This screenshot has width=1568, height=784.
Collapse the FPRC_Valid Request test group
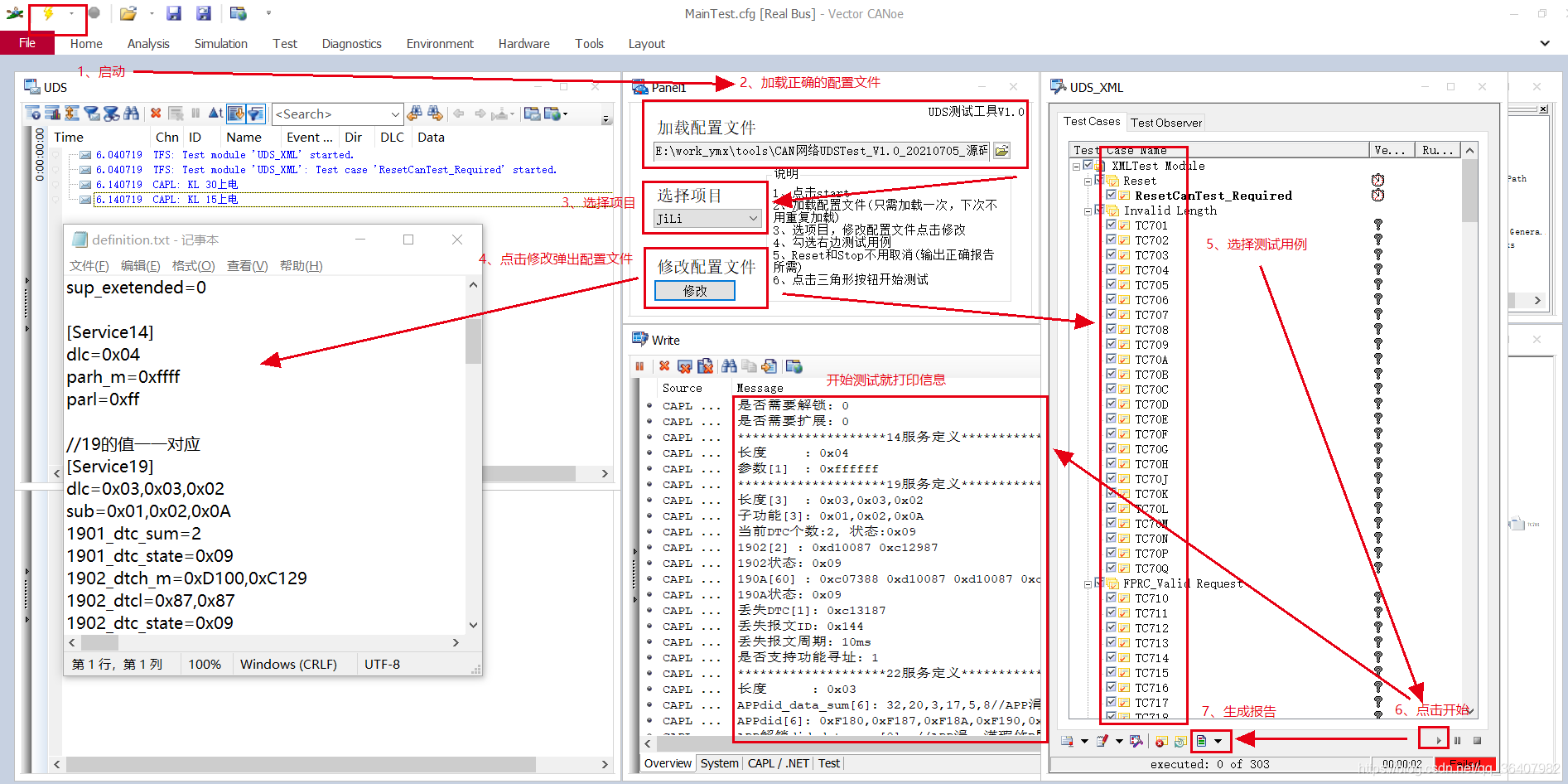click(x=1088, y=583)
